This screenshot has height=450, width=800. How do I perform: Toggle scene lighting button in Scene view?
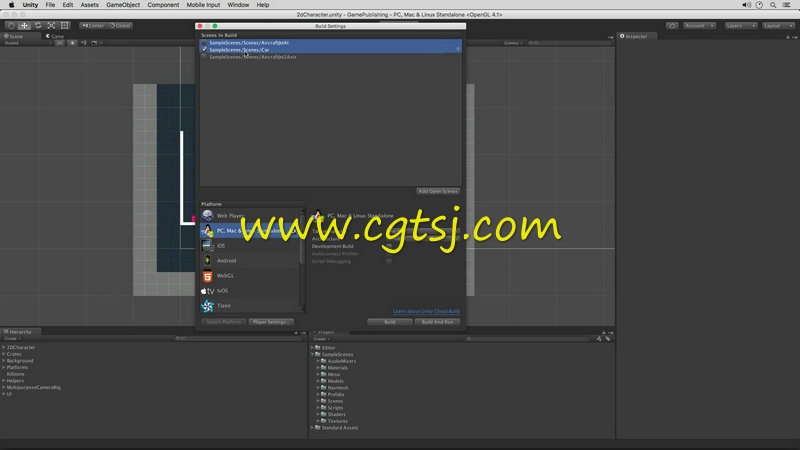point(72,43)
